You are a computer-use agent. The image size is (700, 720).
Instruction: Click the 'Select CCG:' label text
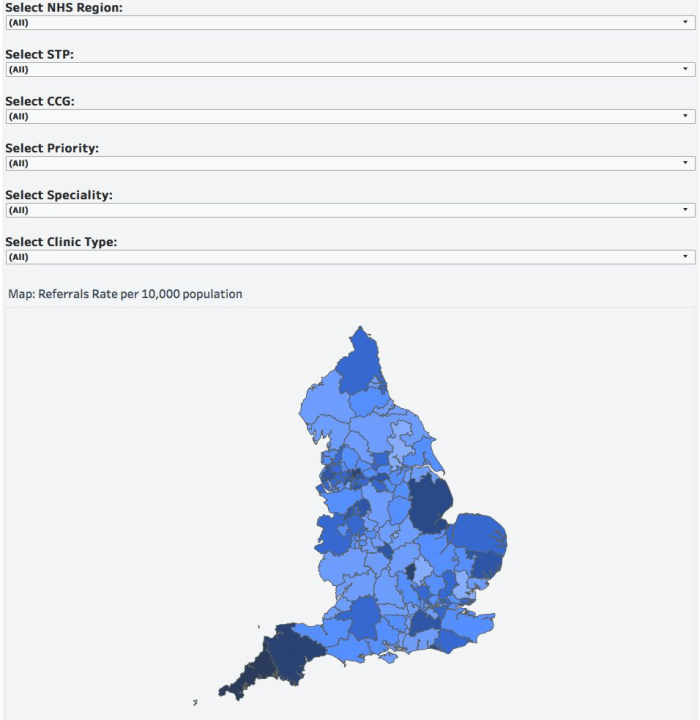click(40, 101)
